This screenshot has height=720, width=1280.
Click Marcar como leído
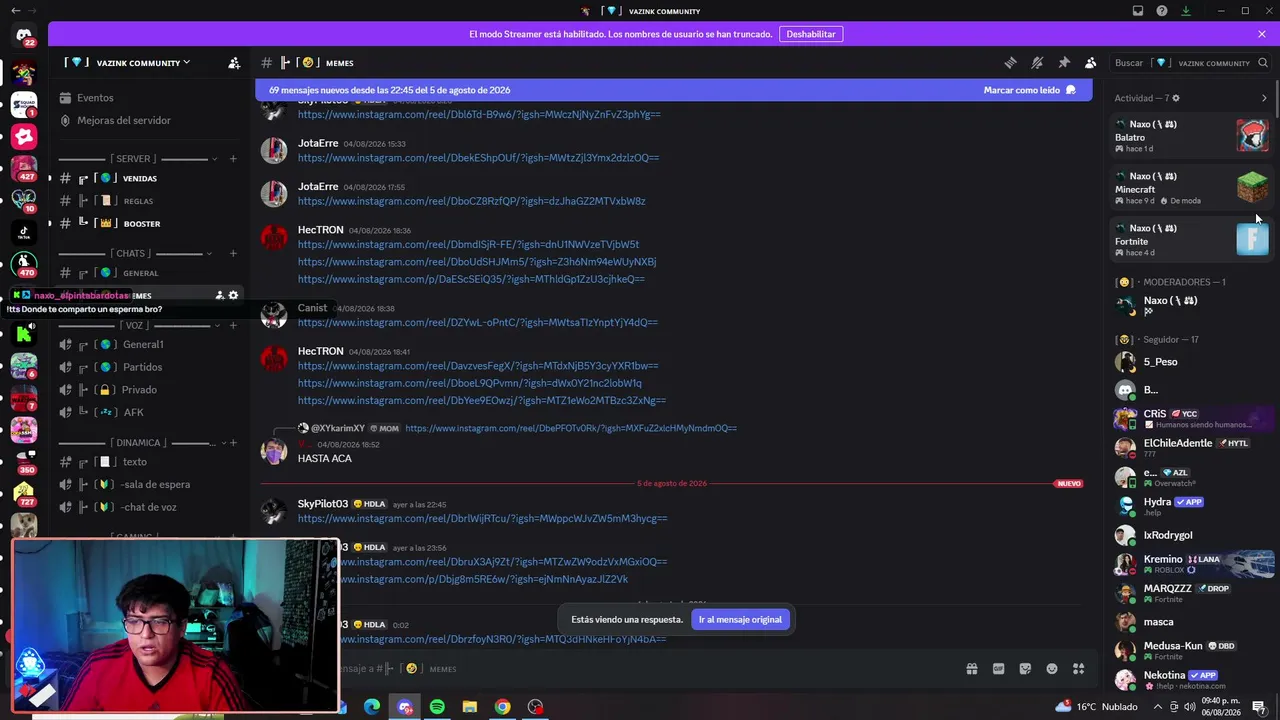[x=1029, y=90]
